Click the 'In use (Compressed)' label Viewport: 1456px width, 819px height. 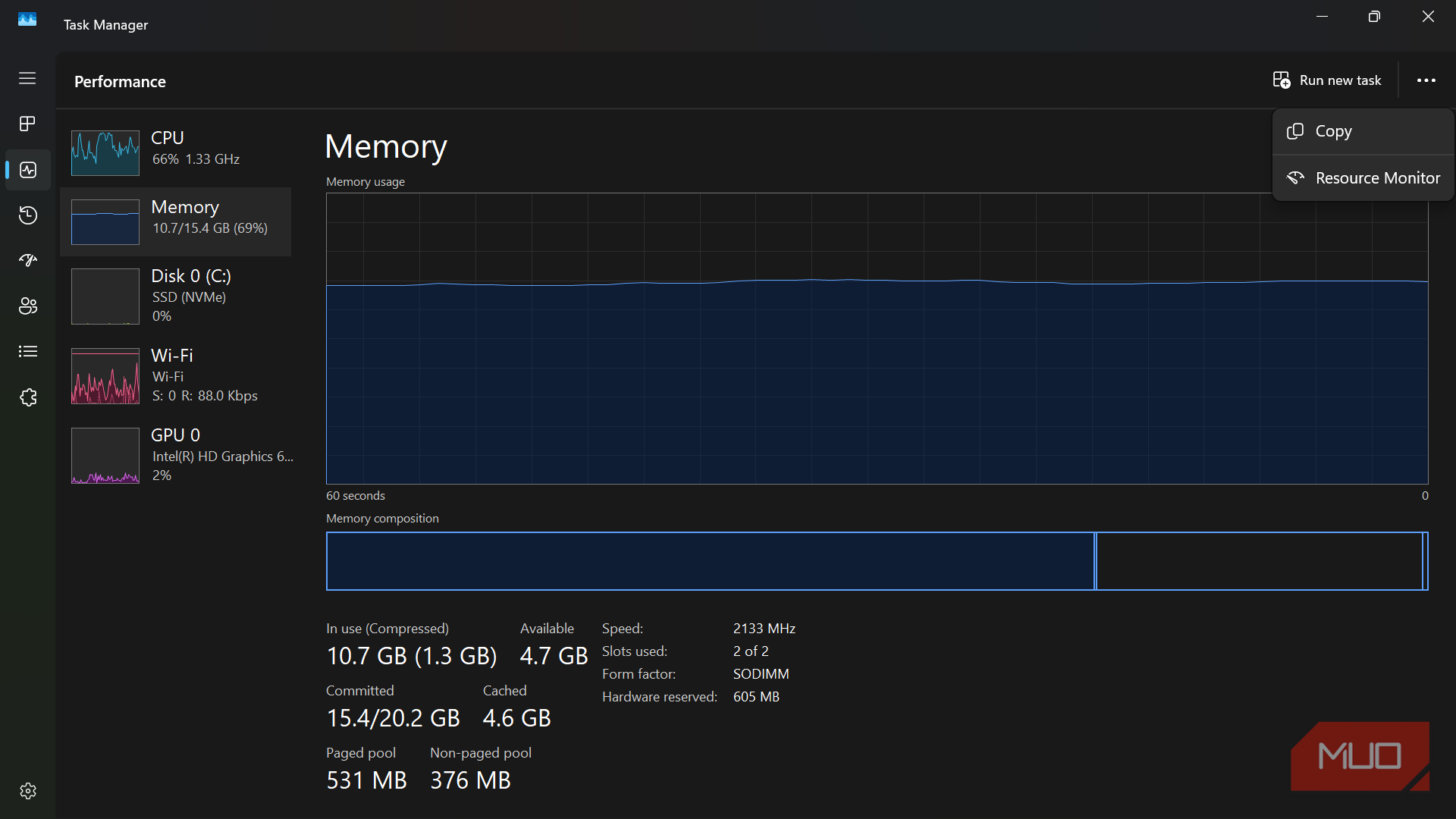tap(388, 629)
